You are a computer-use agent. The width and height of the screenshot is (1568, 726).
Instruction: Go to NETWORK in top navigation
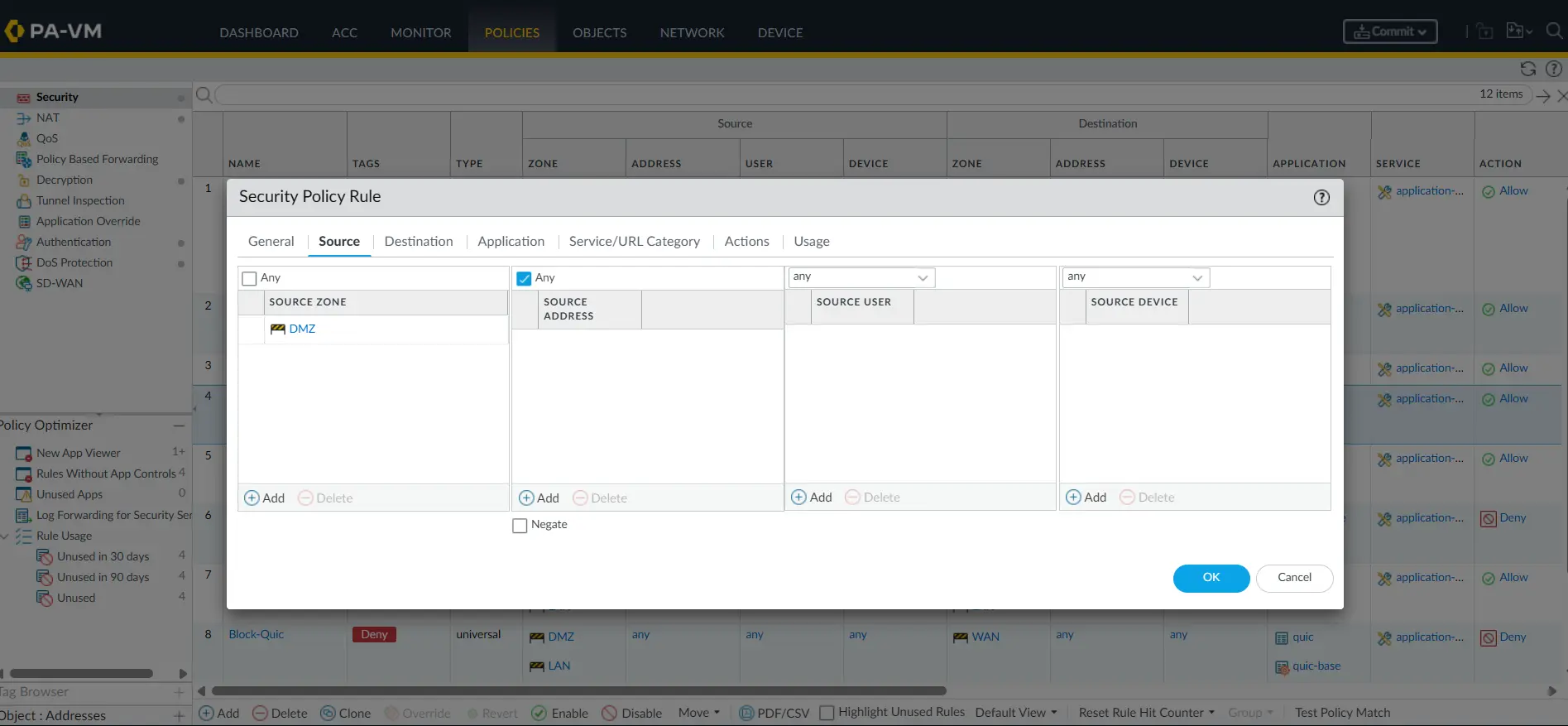click(692, 32)
